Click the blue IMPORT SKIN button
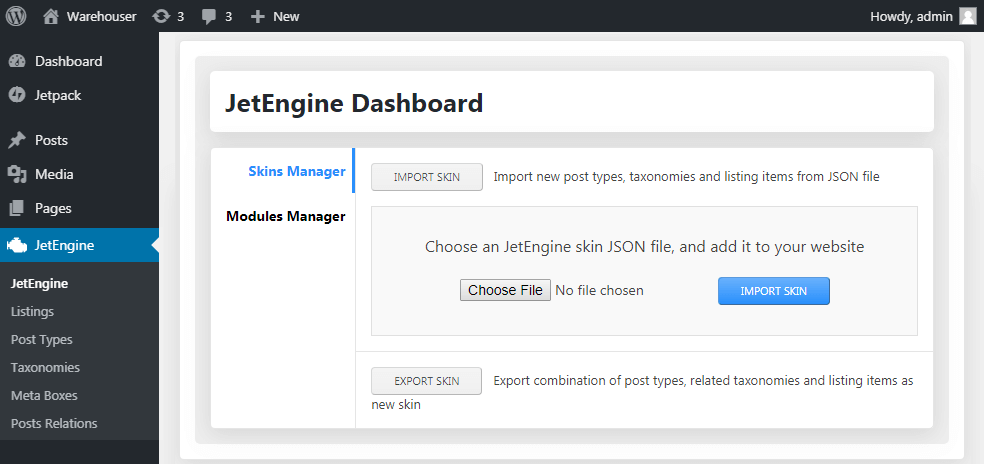 pos(774,291)
